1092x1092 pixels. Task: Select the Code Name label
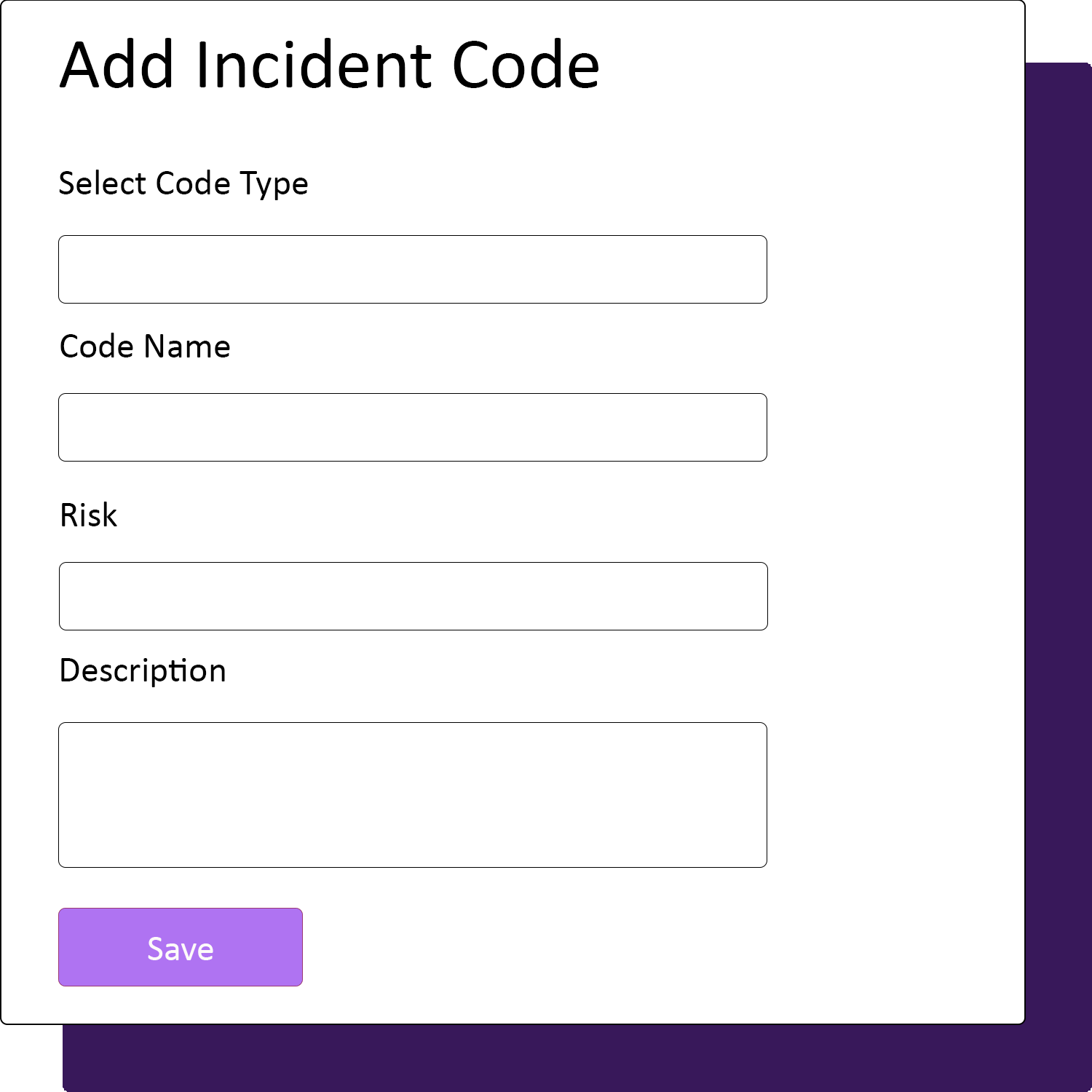[x=144, y=346]
